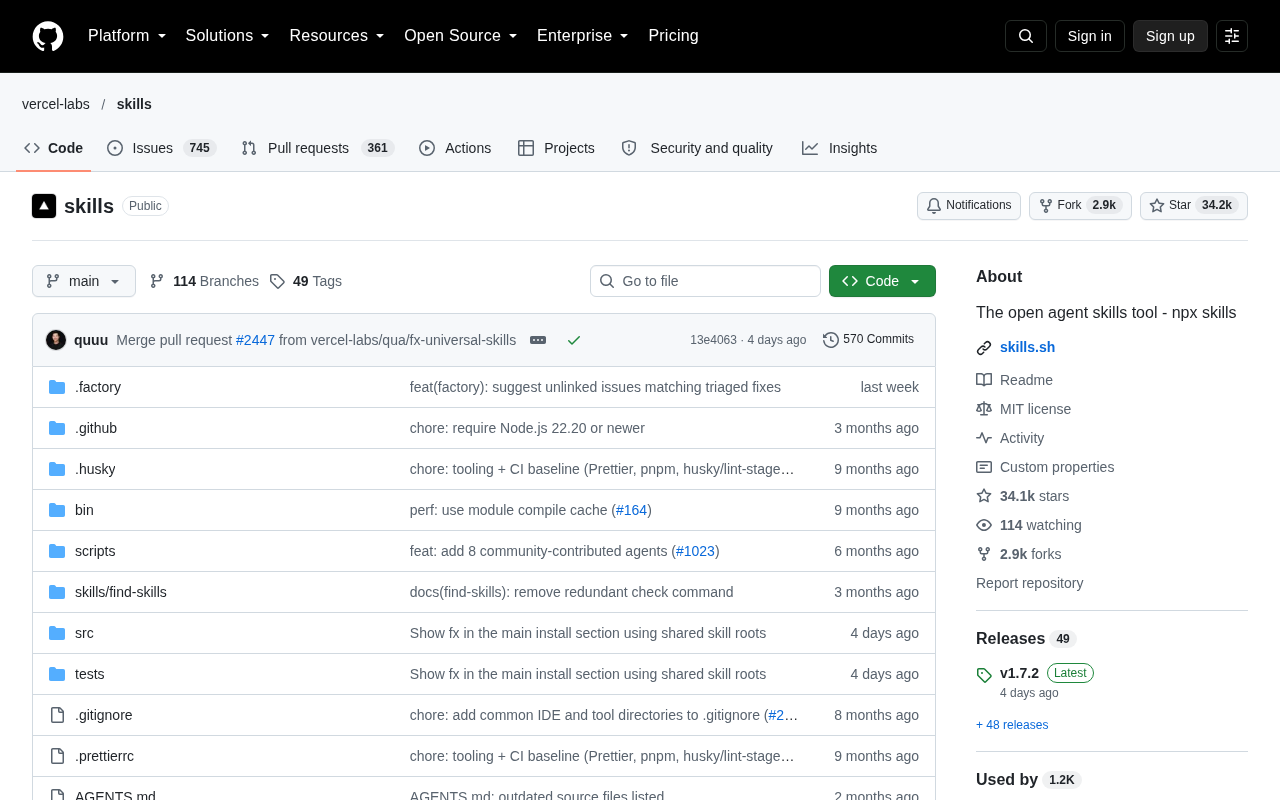1280x800 pixels.
Task: Expand the Open Source menu
Action: (x=461, y=36)
